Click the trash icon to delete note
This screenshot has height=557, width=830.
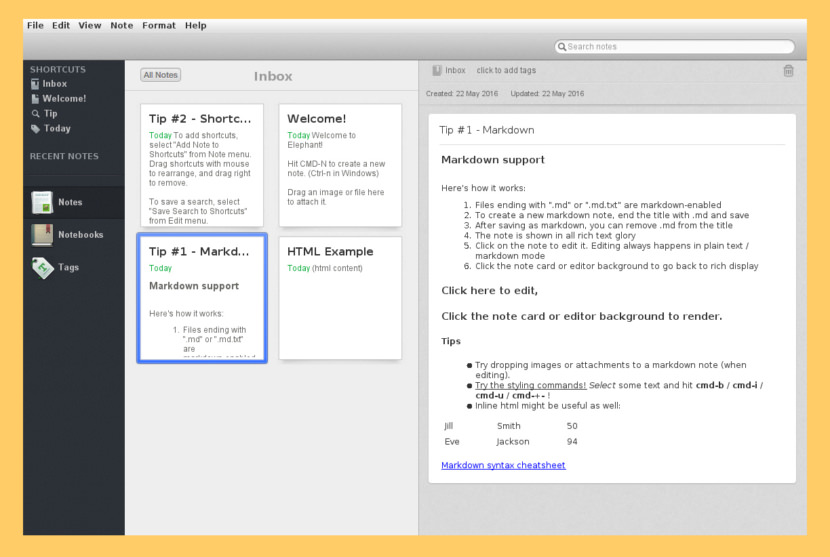788,71
